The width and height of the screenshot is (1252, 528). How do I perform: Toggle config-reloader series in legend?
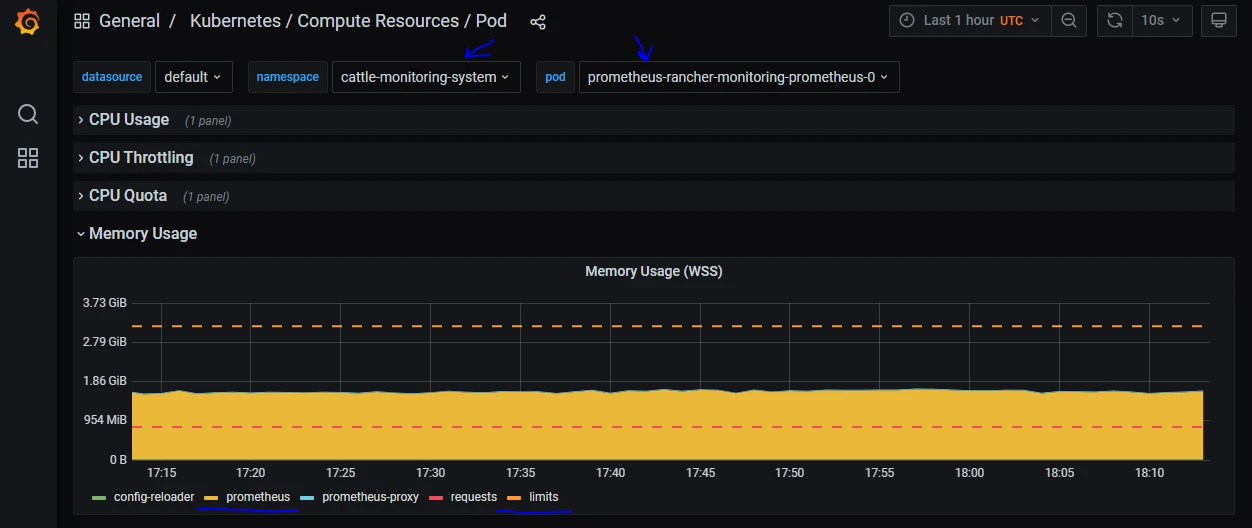tap(154, 497)
